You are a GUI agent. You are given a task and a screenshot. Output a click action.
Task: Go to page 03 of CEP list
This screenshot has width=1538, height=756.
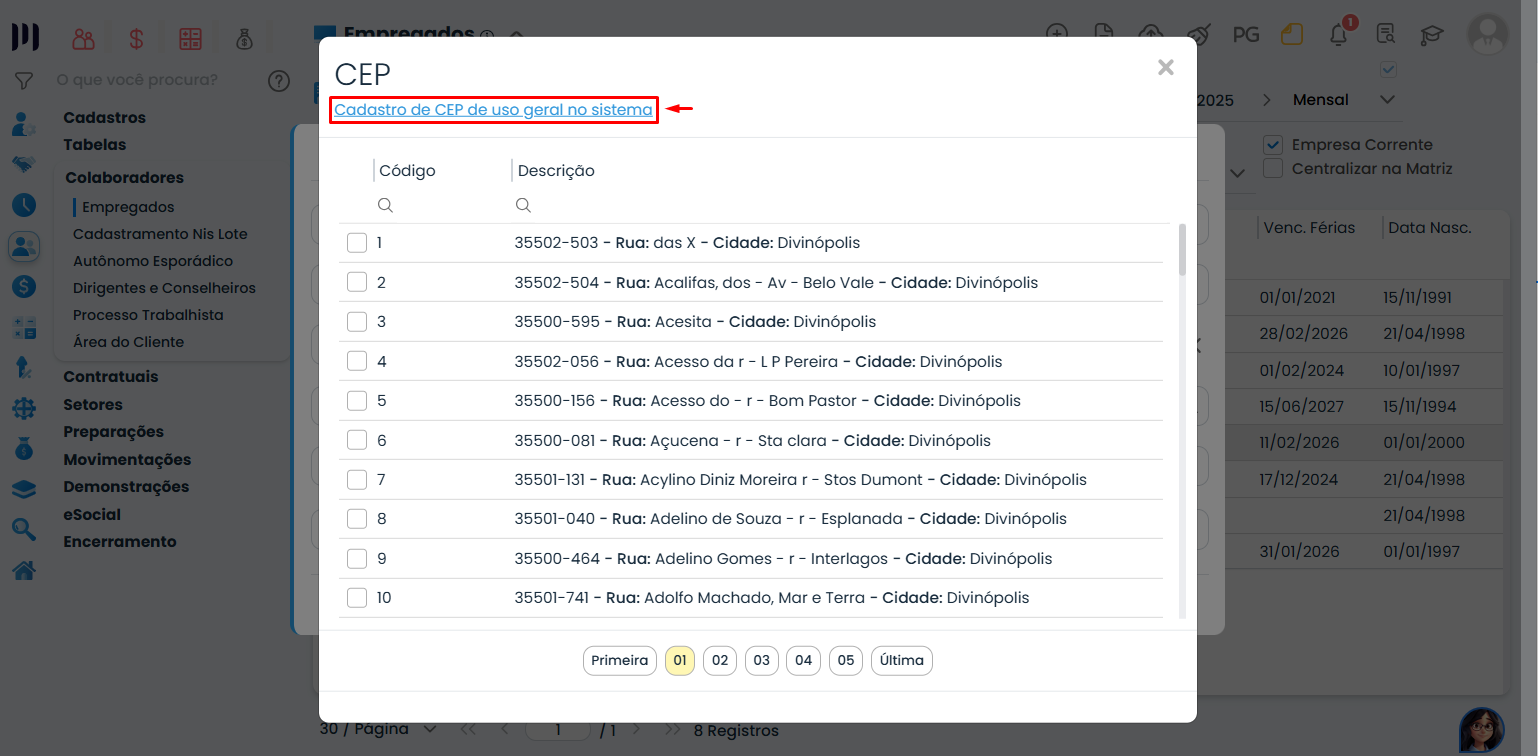pos(762,661)
